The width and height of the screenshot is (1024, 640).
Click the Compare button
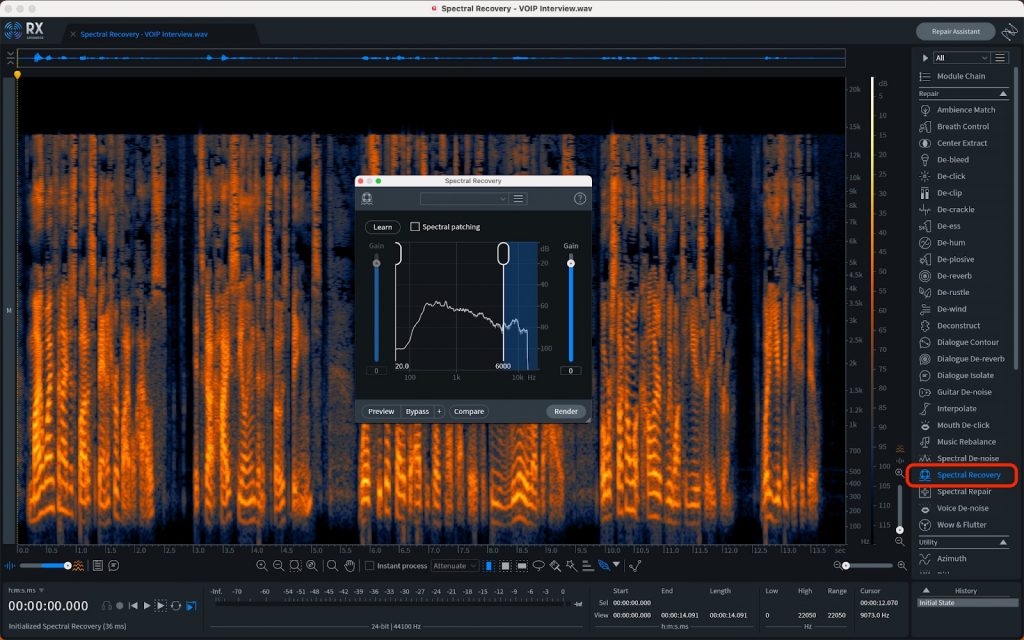469,411
